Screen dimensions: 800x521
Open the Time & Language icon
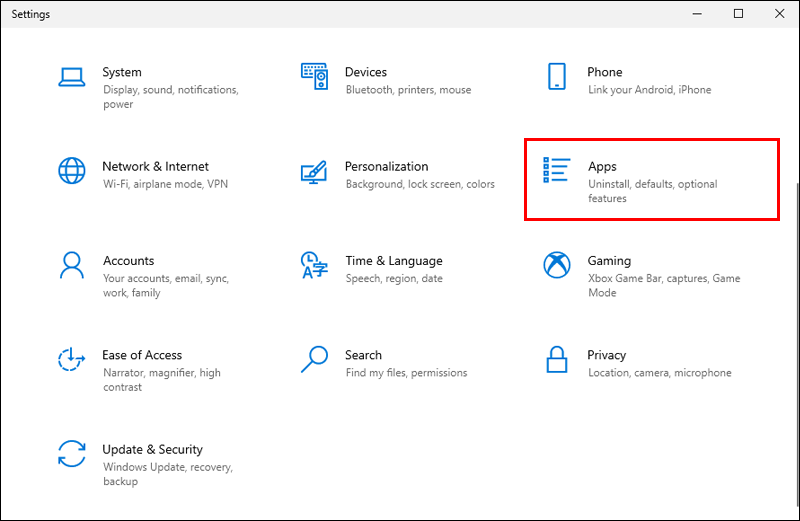314,265
